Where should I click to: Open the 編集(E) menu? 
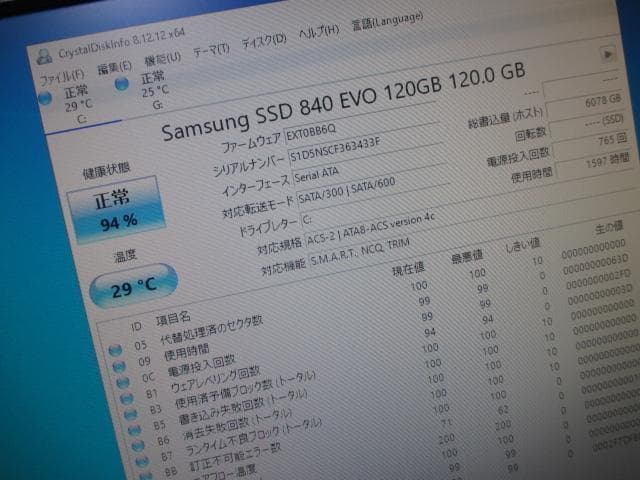115,67
